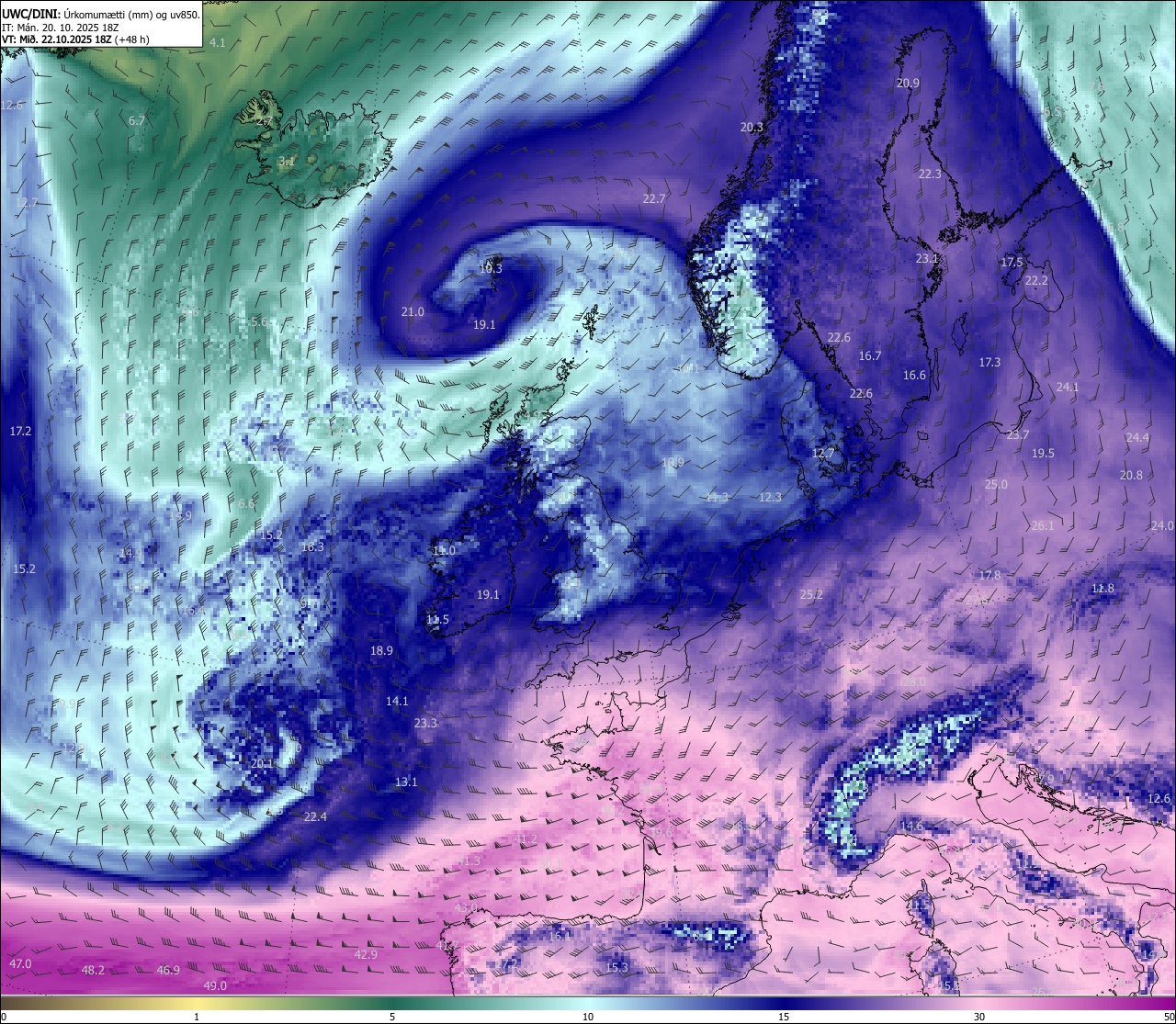This screenshot has width=1176, height=1024.
Task: Click the colour scale tick label '15'
Action: (784, 1017)
